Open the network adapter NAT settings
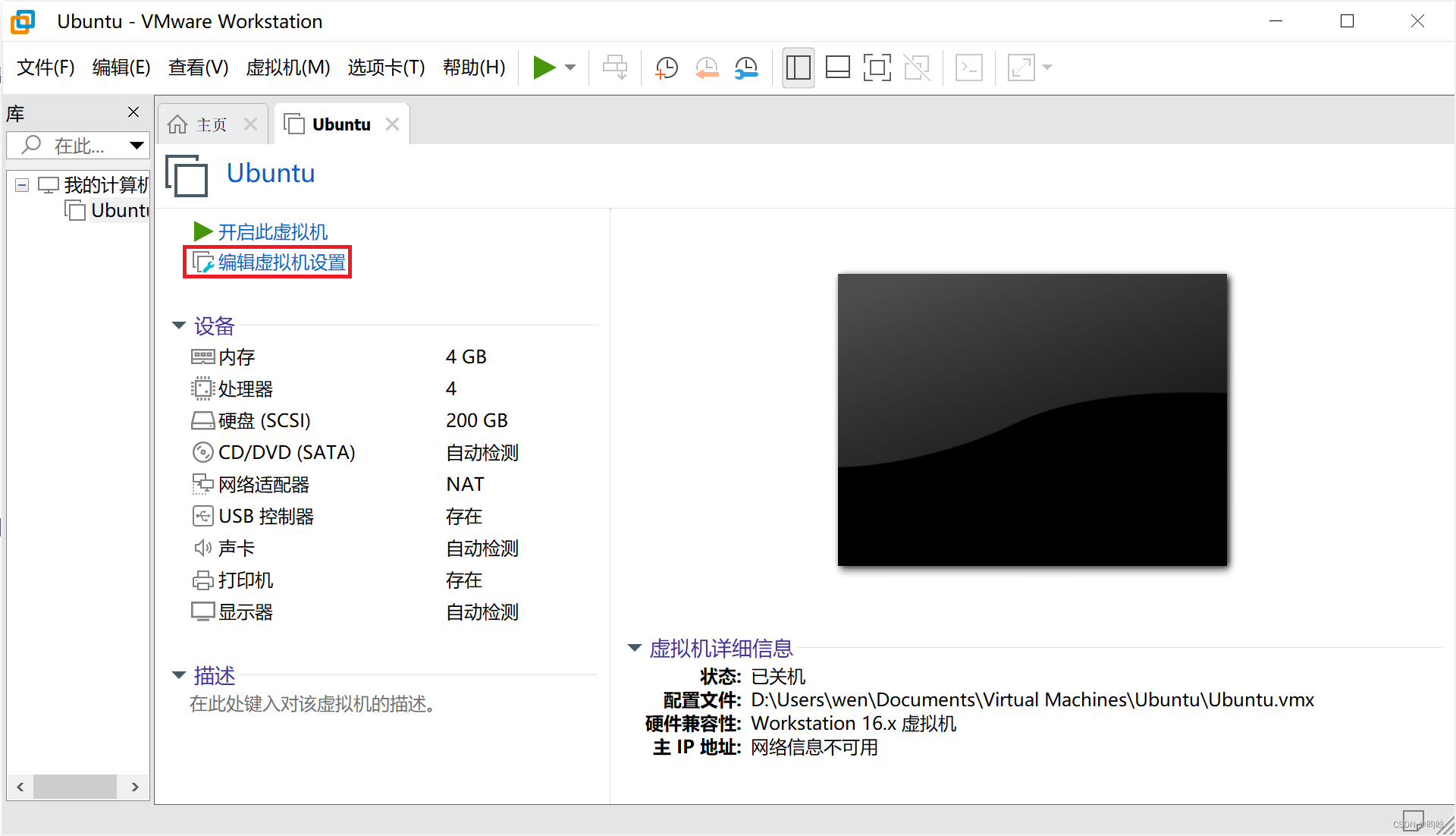 263,484
